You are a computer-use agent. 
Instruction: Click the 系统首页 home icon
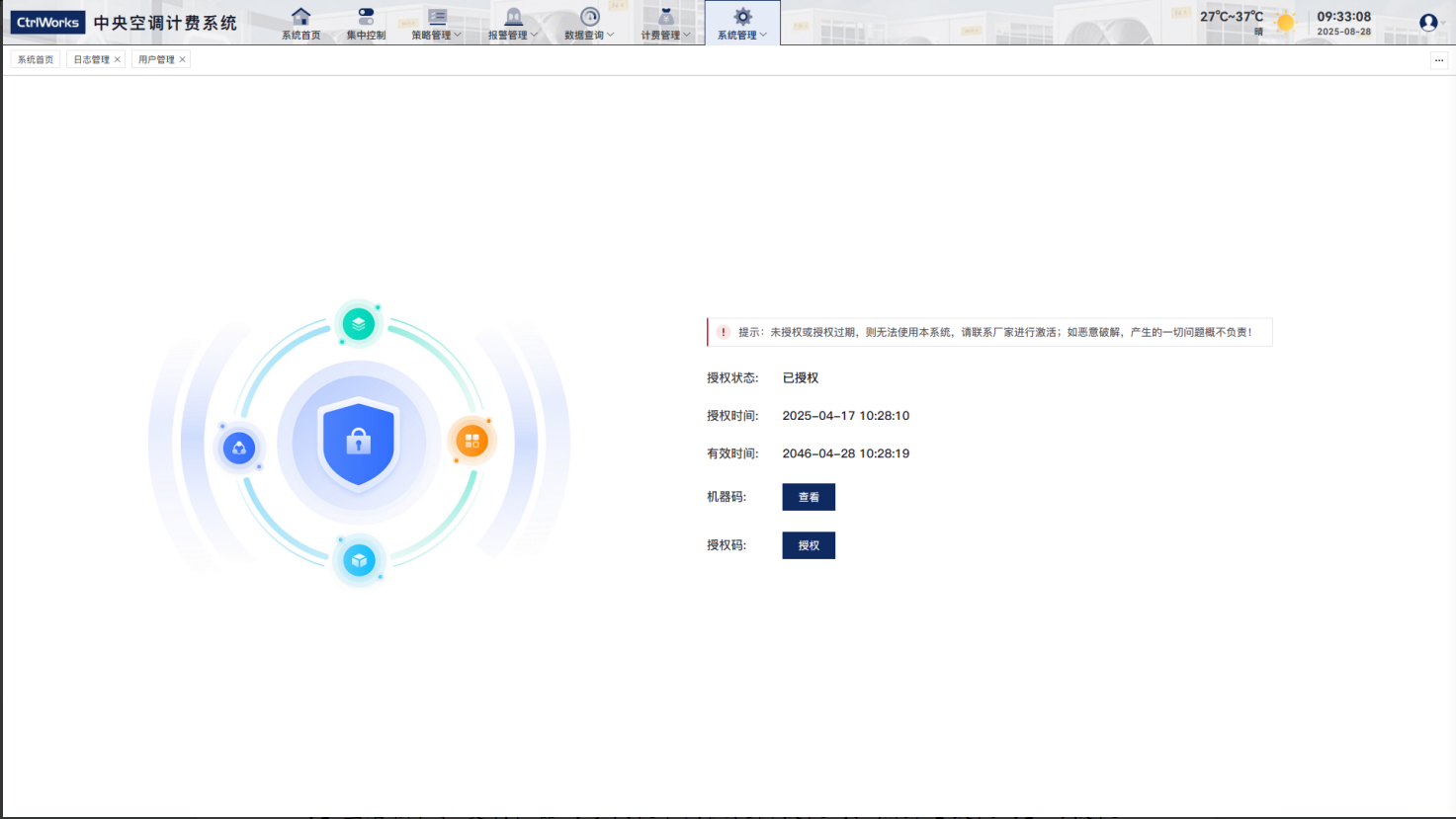click(x=300, y=17)
